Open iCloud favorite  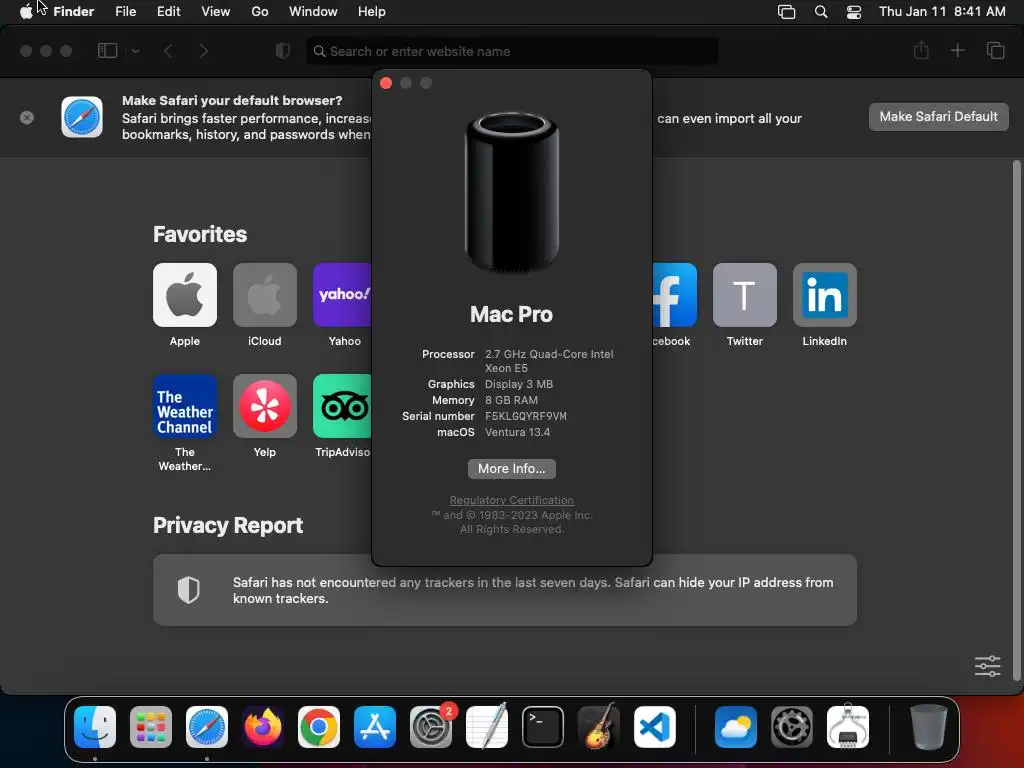(x=264, y=295)
